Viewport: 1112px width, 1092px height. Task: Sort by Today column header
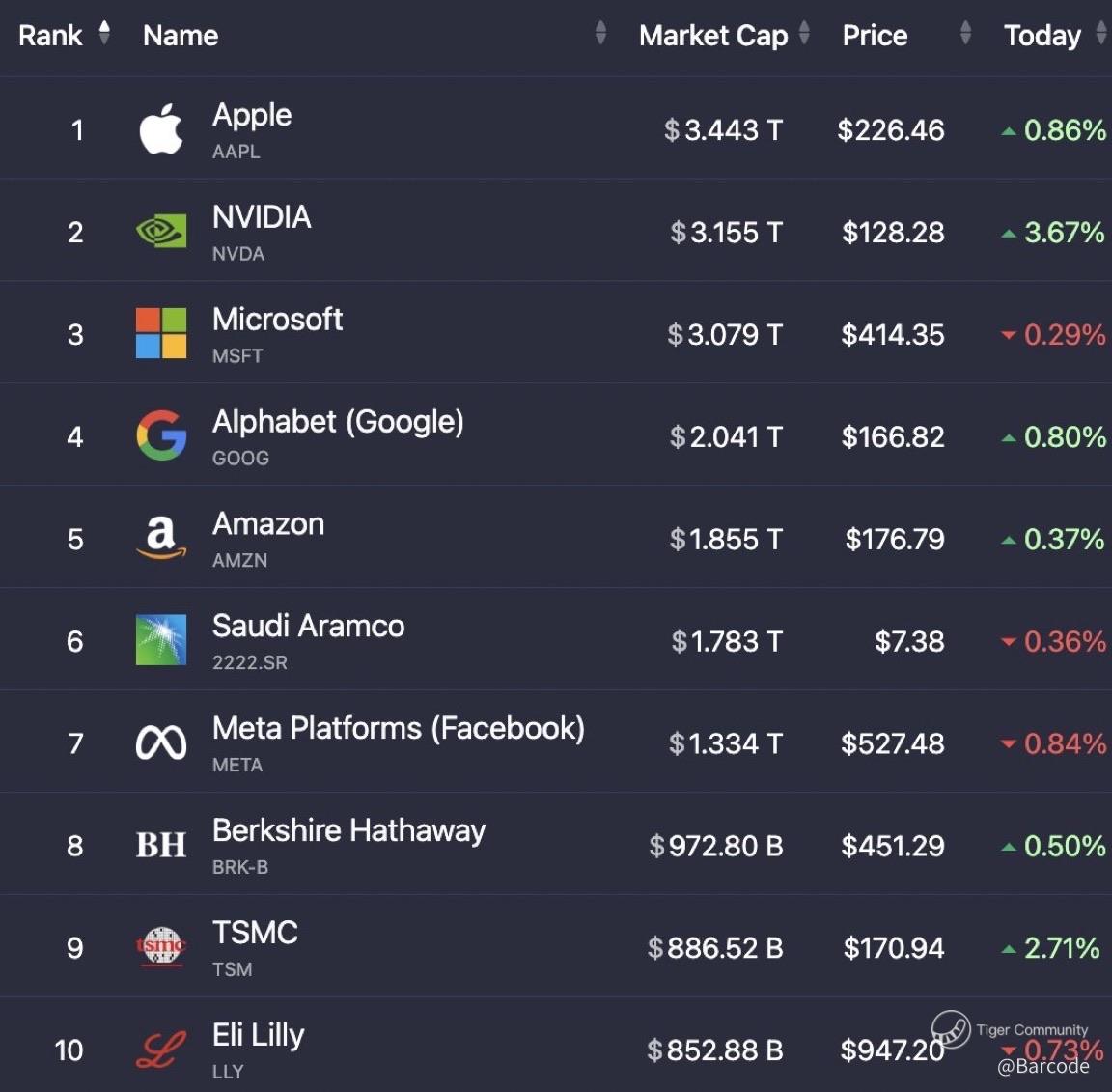point(1042,36)
